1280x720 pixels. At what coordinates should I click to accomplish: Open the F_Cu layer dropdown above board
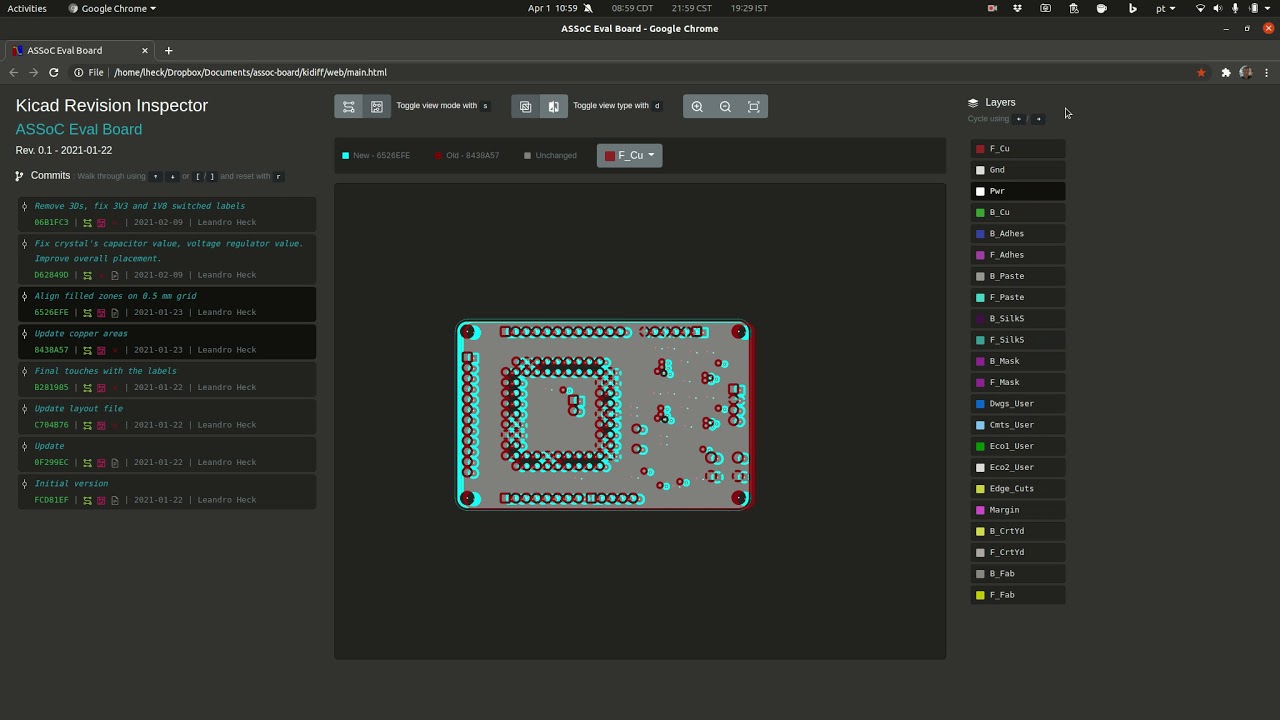[629, 155]
